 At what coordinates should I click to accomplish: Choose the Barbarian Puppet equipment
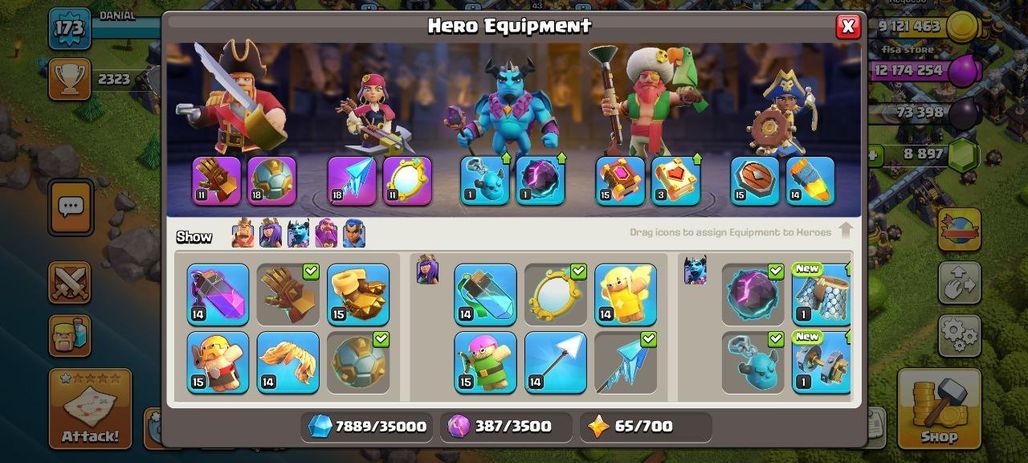point(218,363)
